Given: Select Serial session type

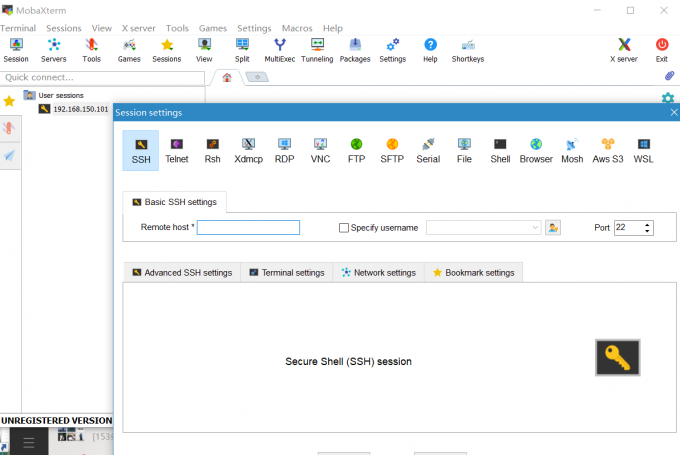Looking at the screenshot, I should (x=428, y=151).
